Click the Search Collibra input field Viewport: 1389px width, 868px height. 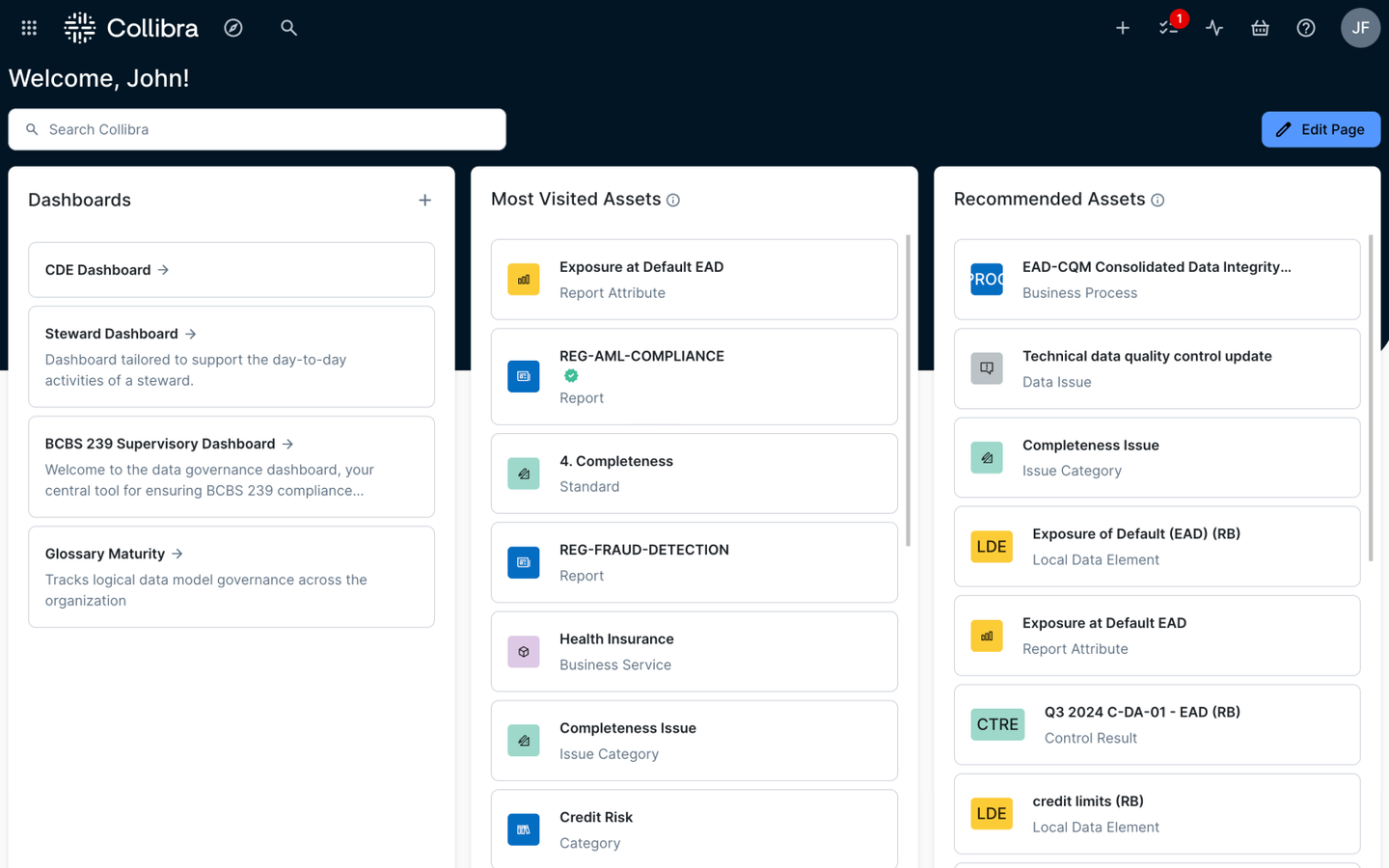coord(257,129)
